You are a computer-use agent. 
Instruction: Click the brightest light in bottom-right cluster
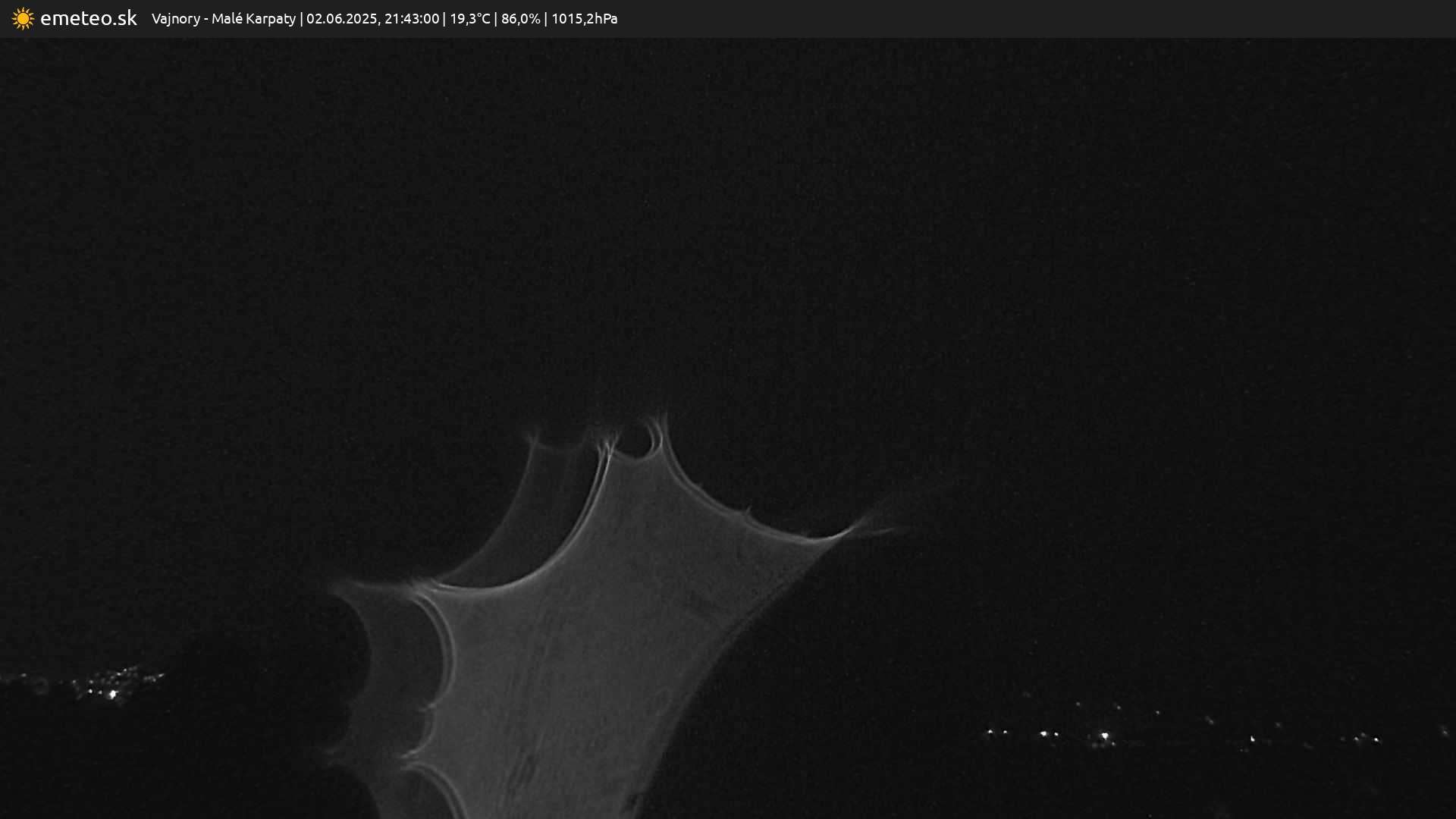click(1104, 736)
